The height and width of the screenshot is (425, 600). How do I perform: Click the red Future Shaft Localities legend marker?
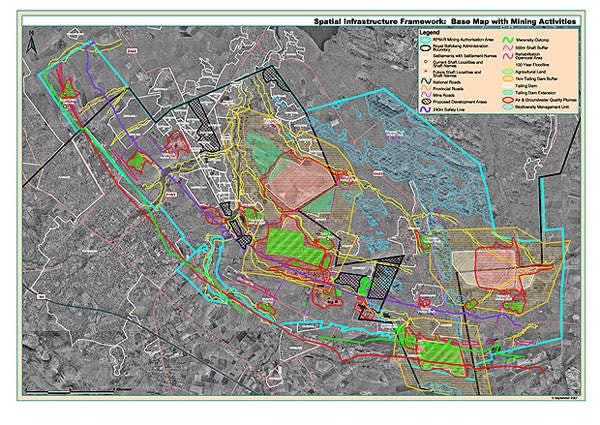[426, 71]
